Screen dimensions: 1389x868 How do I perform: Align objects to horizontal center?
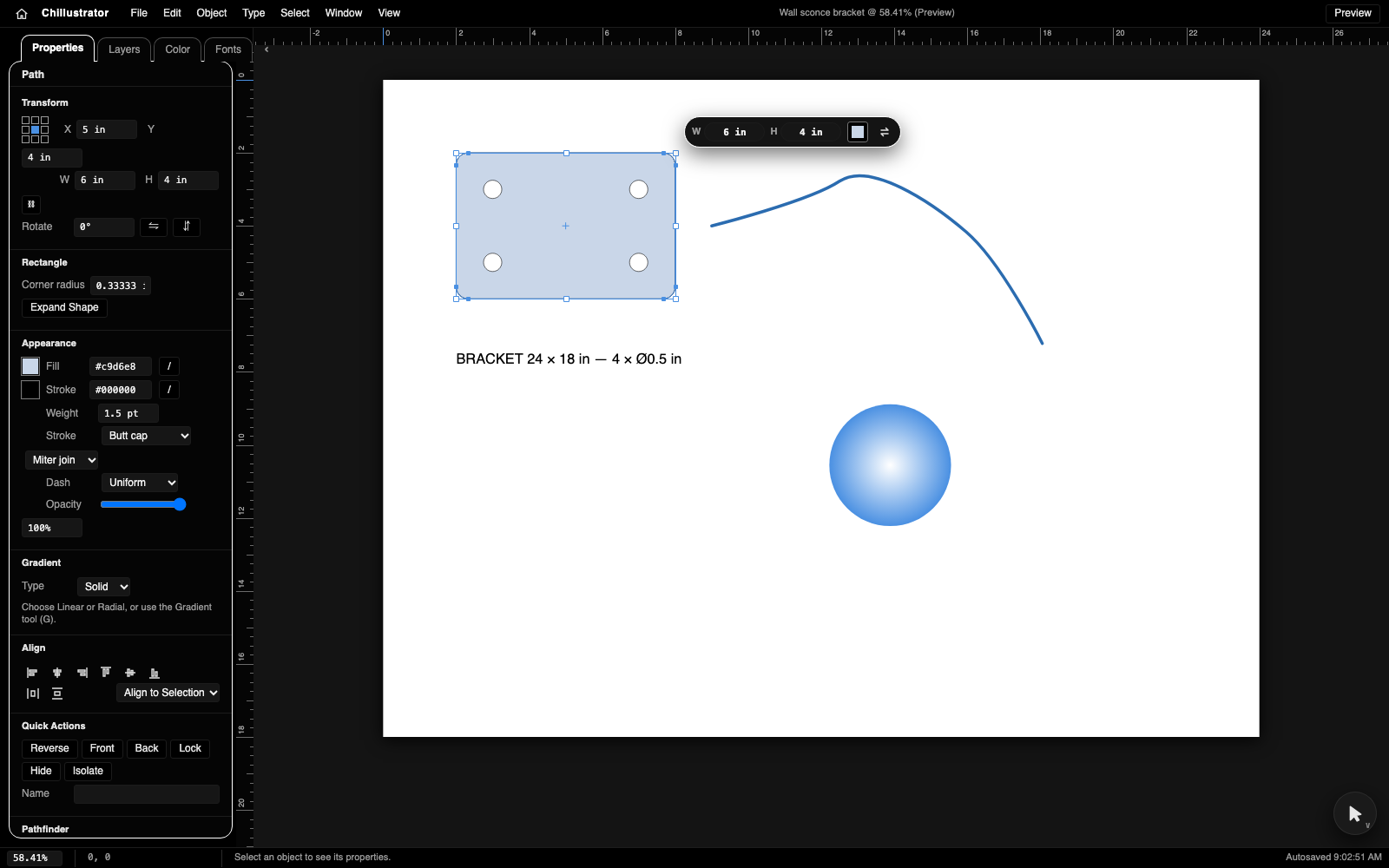57,673
